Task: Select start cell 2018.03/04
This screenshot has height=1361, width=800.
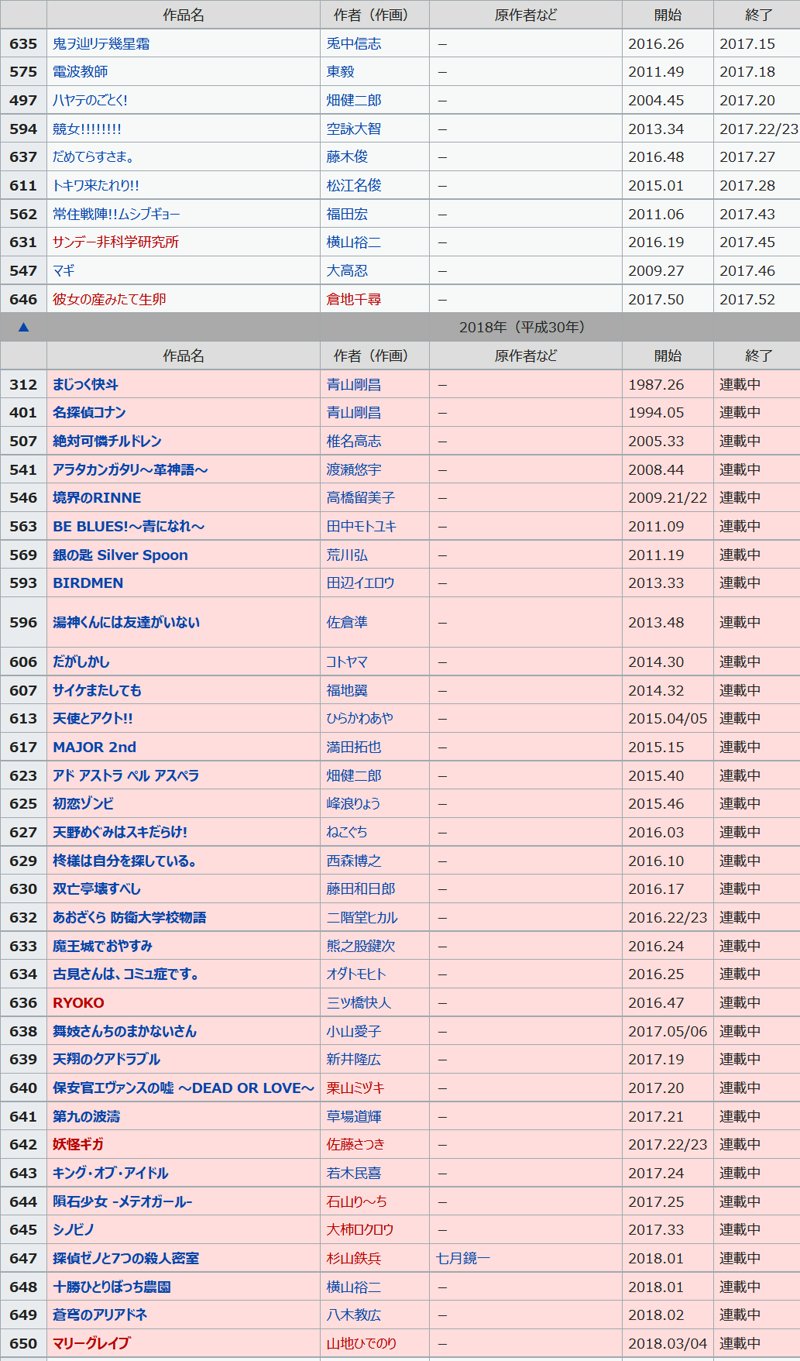Action: [x=667, y=1343]
